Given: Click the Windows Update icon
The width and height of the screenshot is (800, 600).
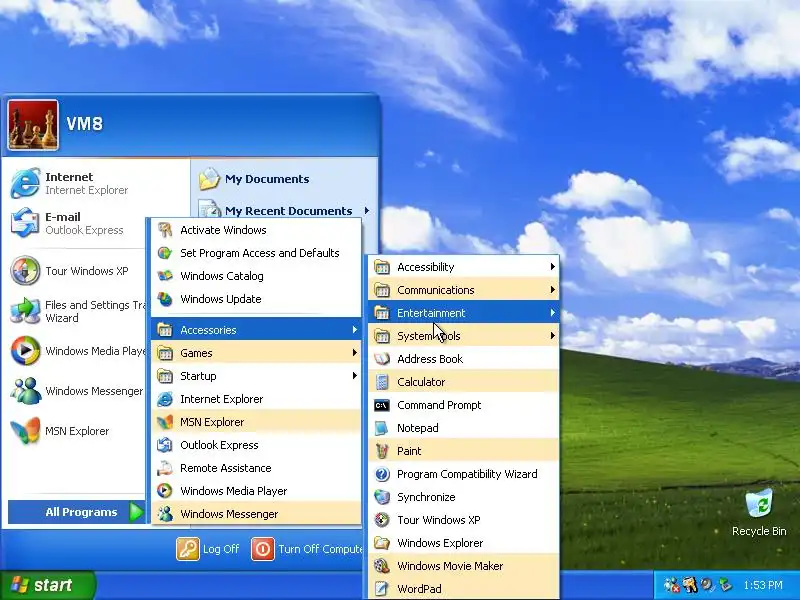Looking at the screenshot, I should 165,299.
